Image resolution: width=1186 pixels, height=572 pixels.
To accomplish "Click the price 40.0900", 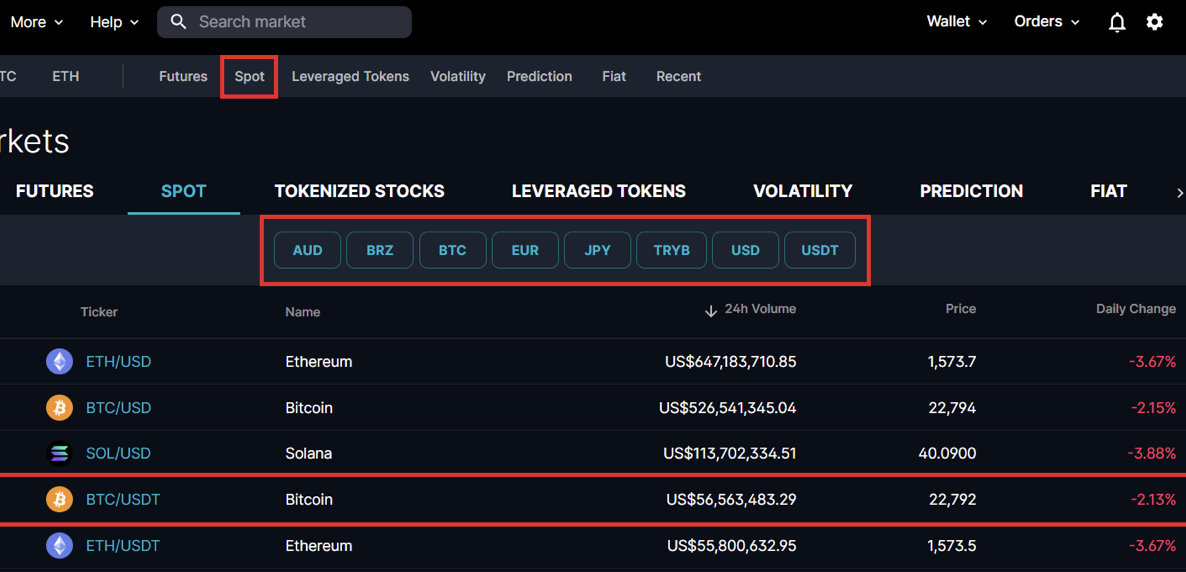I will (x=946, y=454).
